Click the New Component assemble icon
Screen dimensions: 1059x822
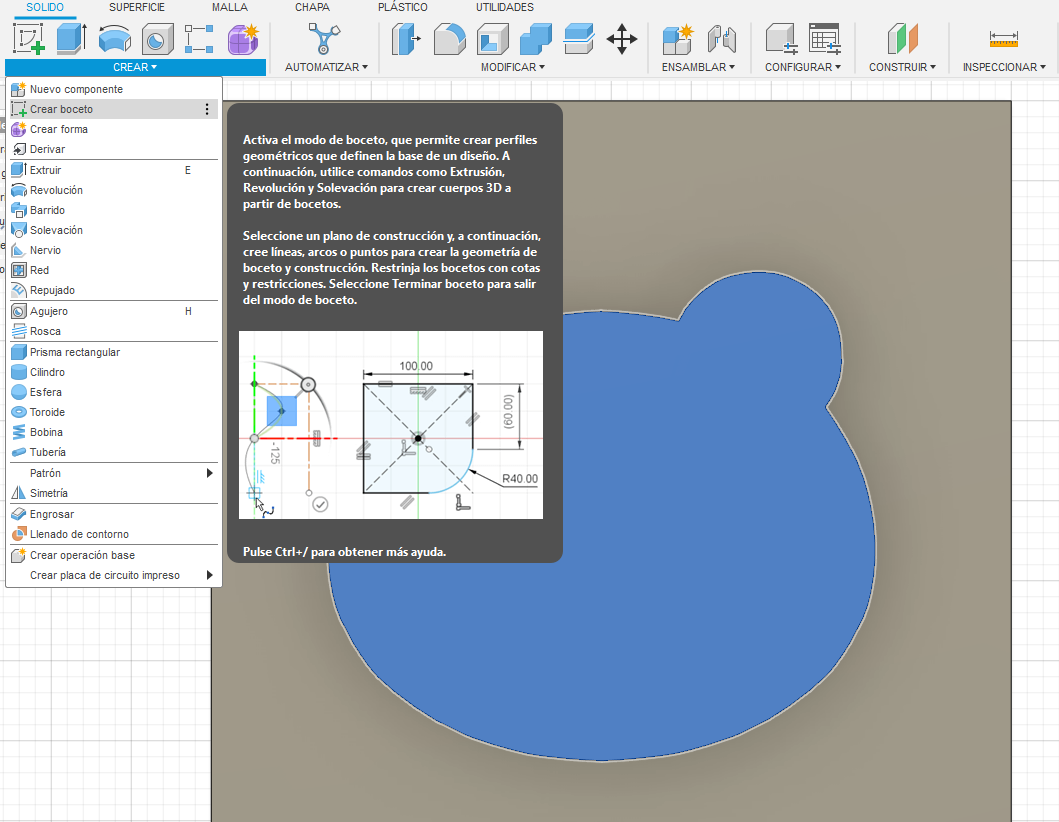[x=677, y=38]
